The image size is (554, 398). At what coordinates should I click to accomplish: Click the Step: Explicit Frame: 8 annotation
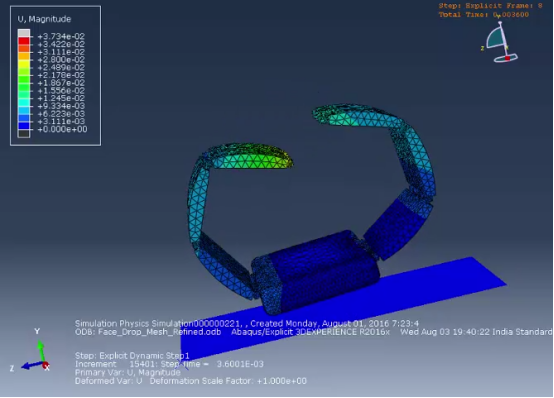coord(490,6)
